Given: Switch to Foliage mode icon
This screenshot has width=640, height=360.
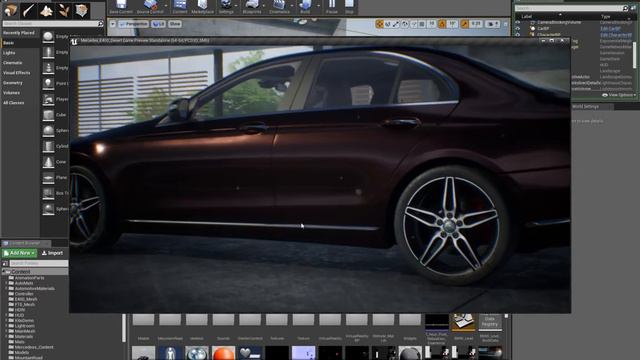Looking at the screenshot, I should pos(64,10).
